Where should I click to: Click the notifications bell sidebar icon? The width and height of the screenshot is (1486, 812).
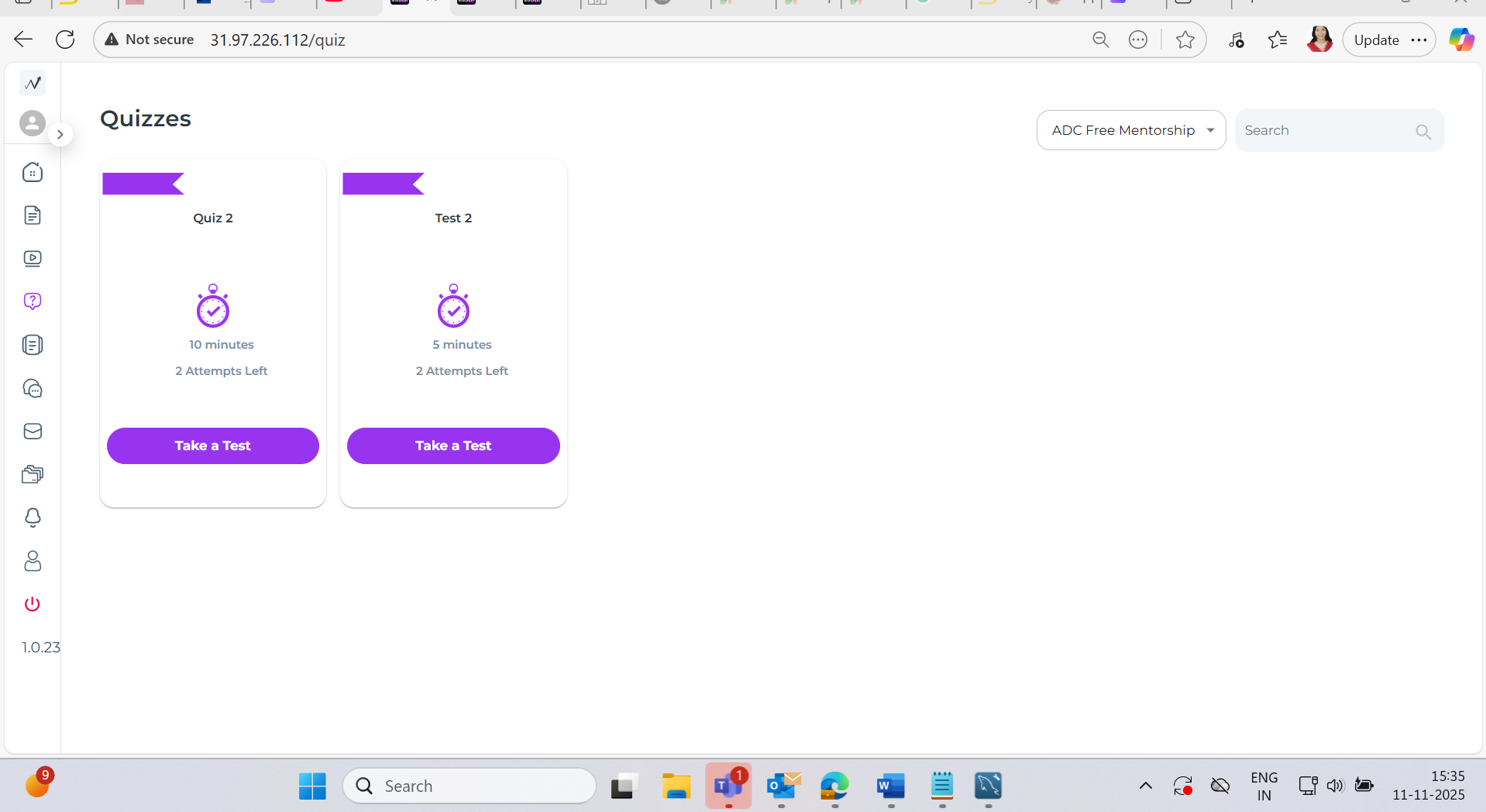pos(33,518)
